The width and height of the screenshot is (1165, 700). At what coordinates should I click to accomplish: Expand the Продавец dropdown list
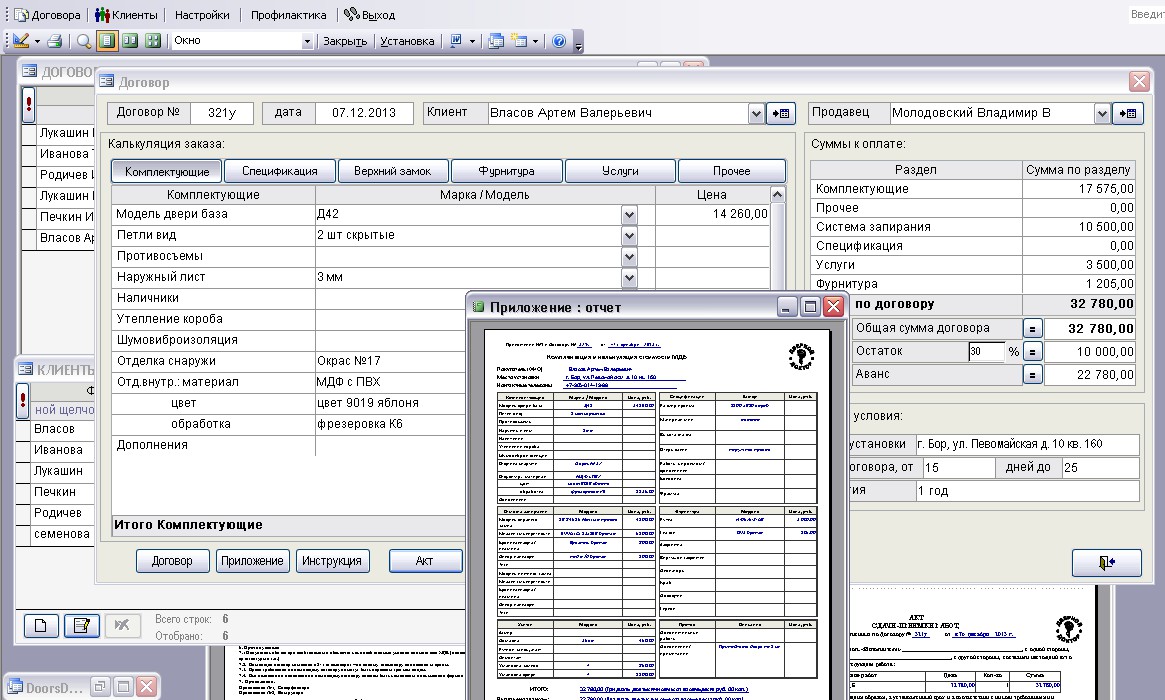(x=1102, y=114)
